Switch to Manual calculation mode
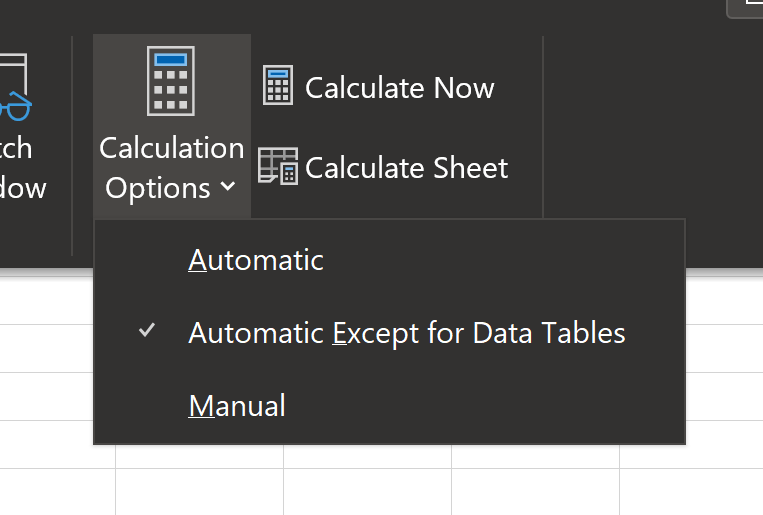This screenshot has width=763, height=515. point(237,405)
